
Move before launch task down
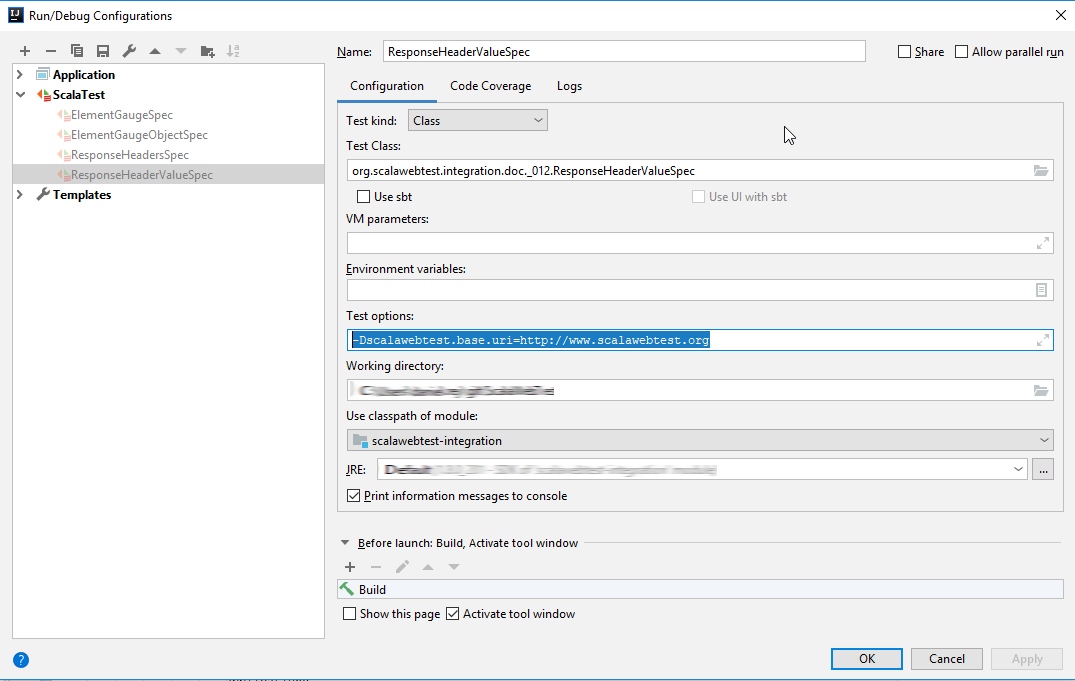(454, 567)
